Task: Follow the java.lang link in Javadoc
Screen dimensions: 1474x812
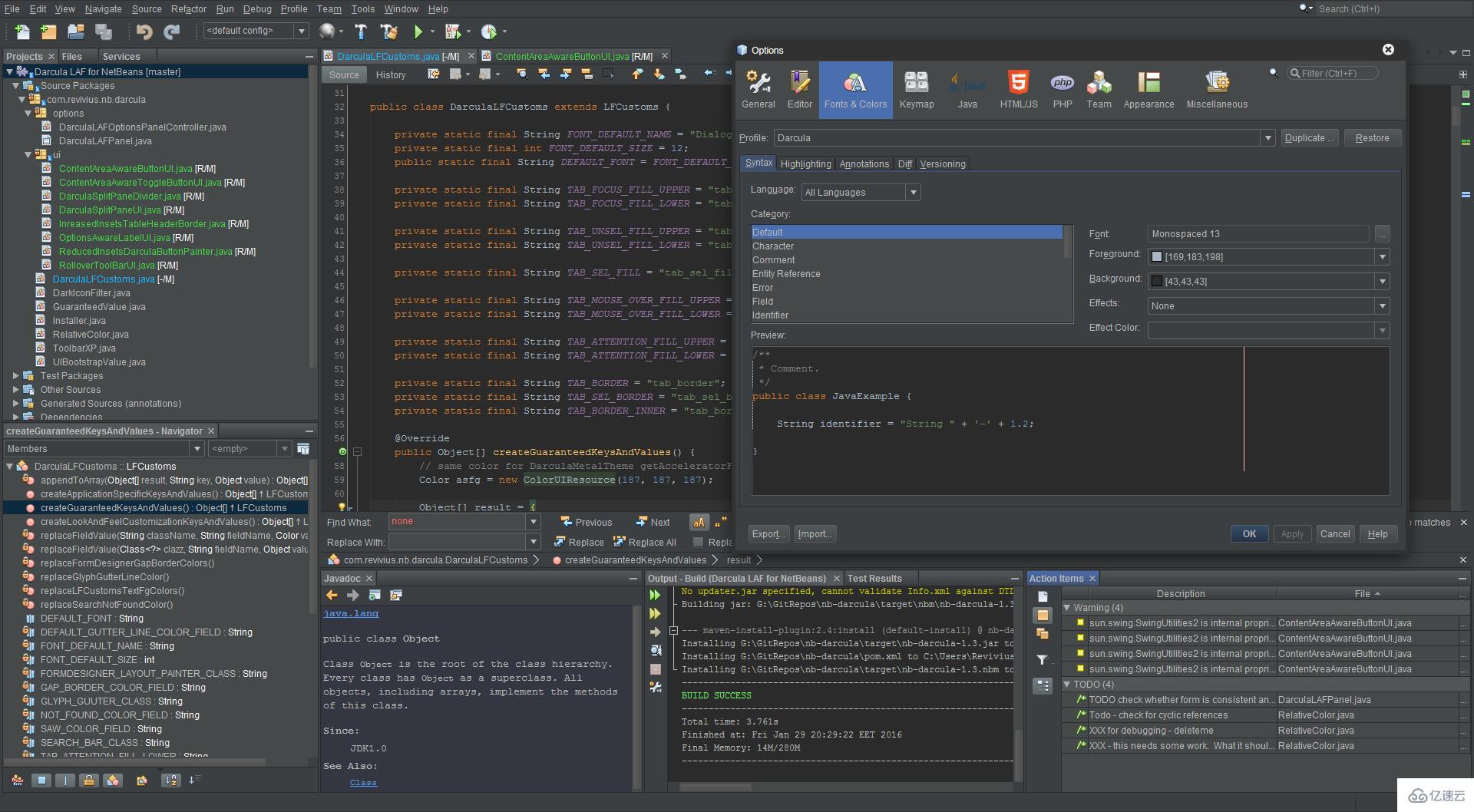Action: (351, 614)
